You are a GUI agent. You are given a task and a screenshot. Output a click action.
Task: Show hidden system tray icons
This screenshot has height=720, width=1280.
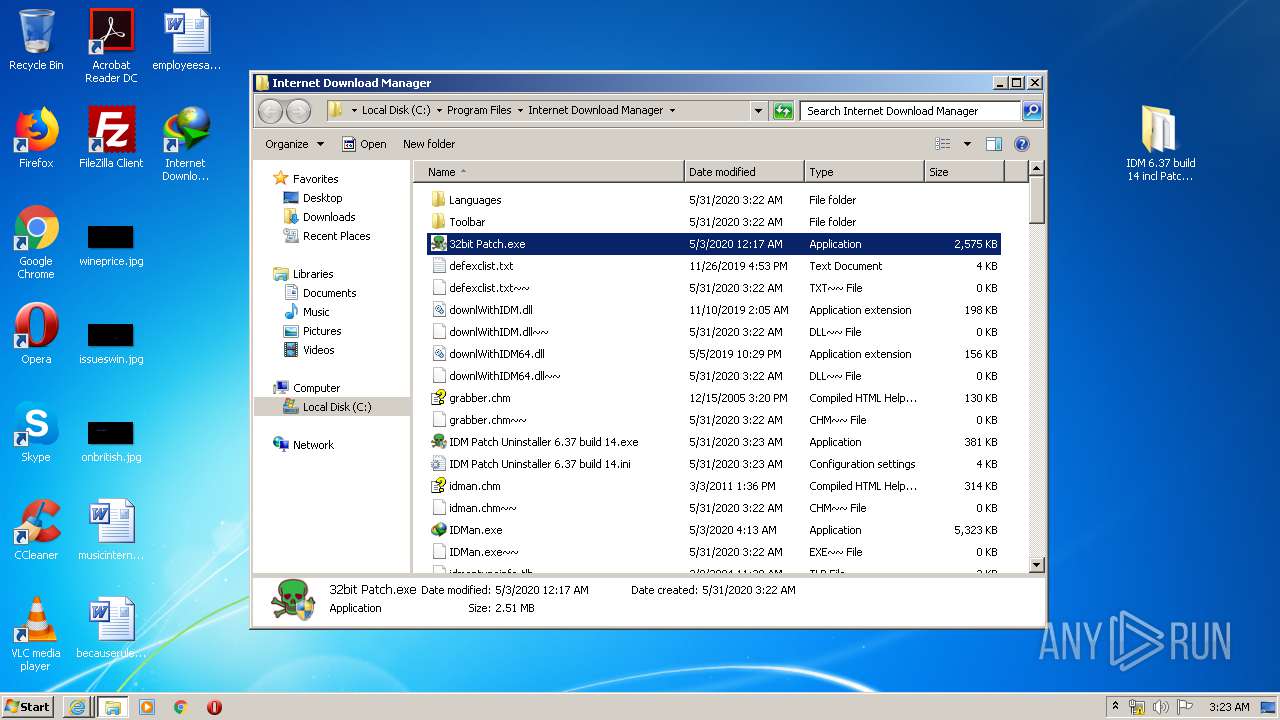(1116, 706)
